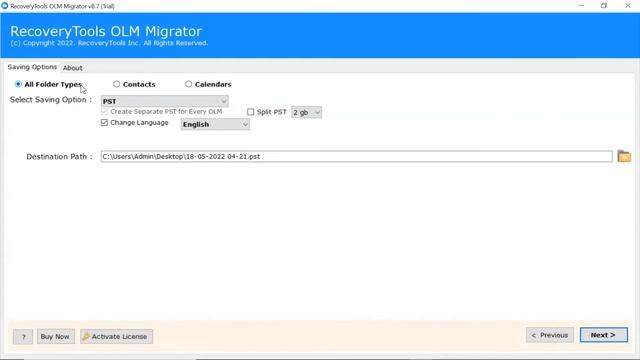
Task: Expand the 2 gb split size dropdown
Action: coord(307,112)
